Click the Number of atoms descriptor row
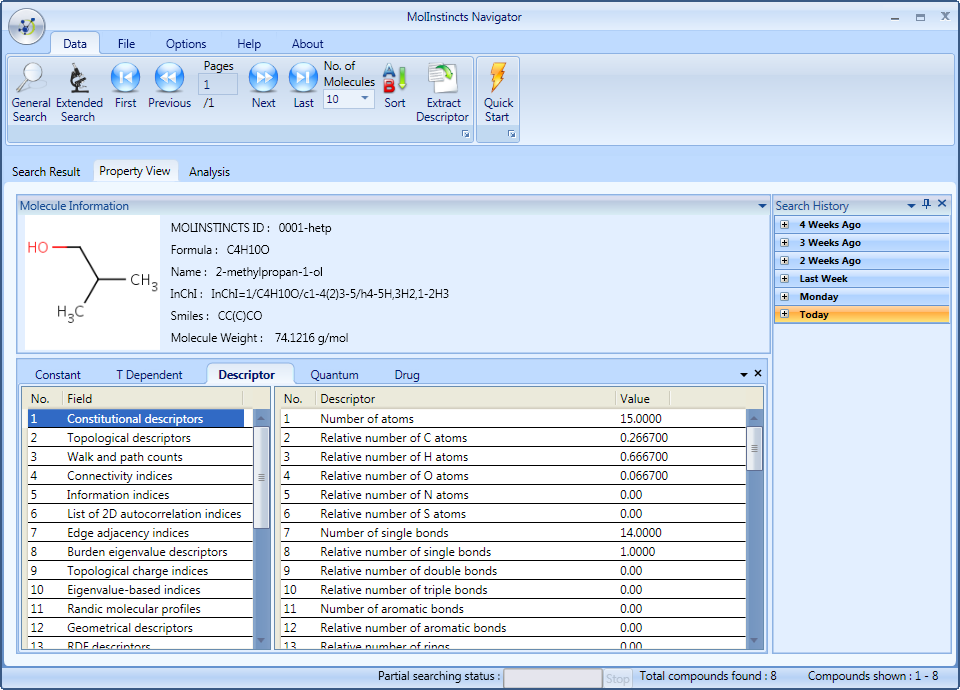The width and height of the screenshot is (960, 690). coord(513,419)
